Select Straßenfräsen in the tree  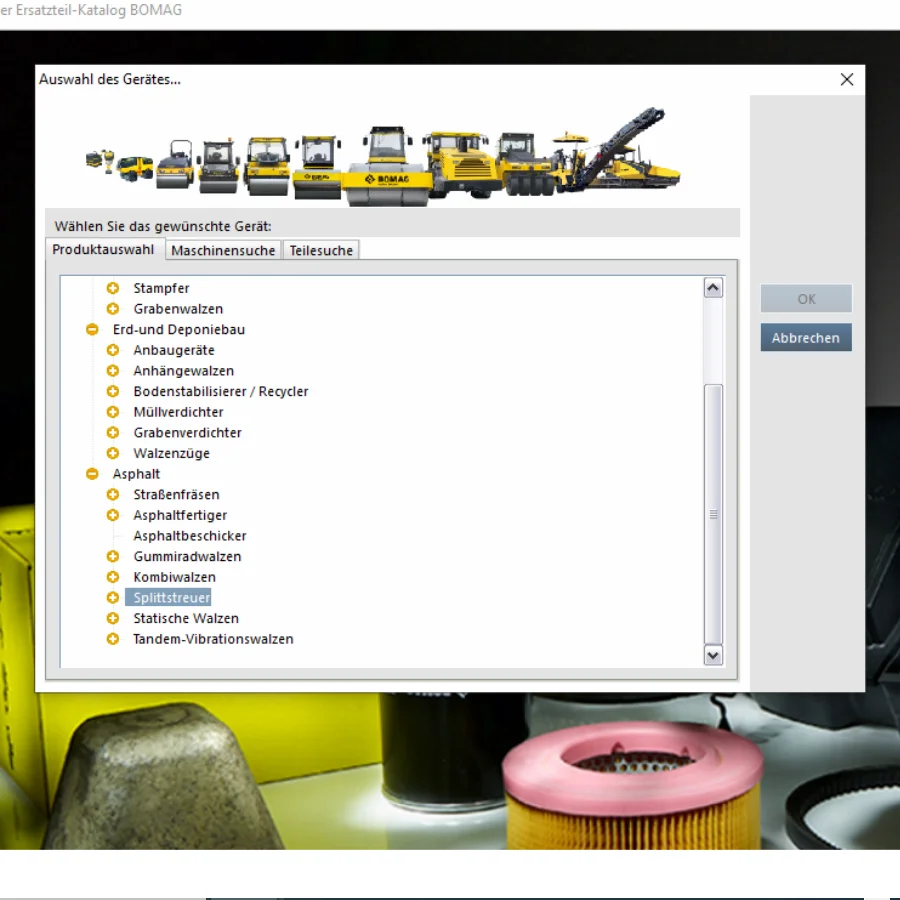[x=176, y=495]
